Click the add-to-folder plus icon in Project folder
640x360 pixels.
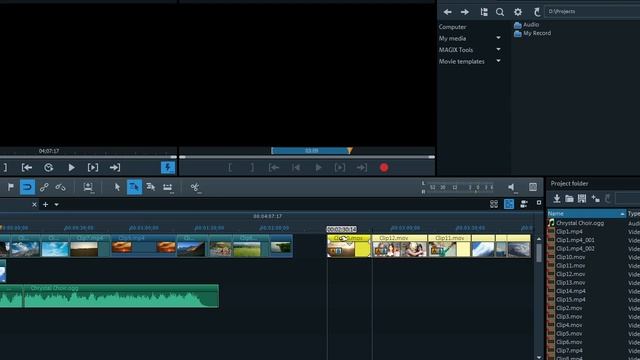click(596, 199)
